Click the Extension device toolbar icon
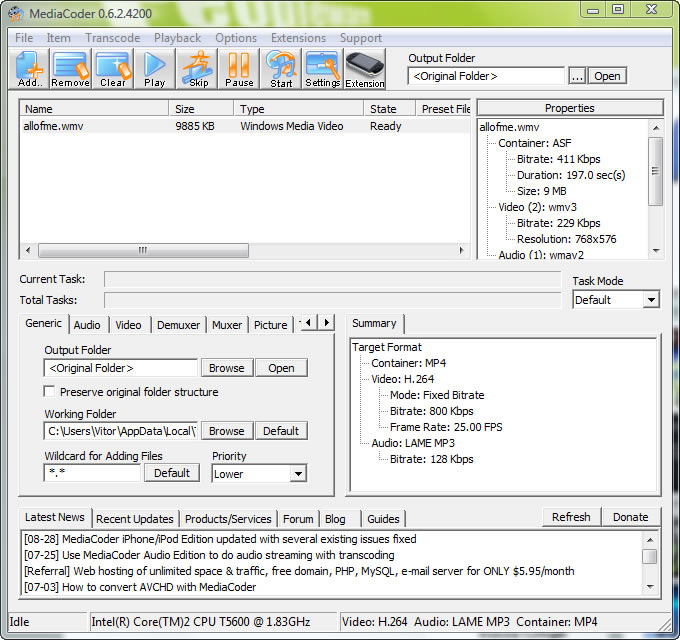 (365, 69)
